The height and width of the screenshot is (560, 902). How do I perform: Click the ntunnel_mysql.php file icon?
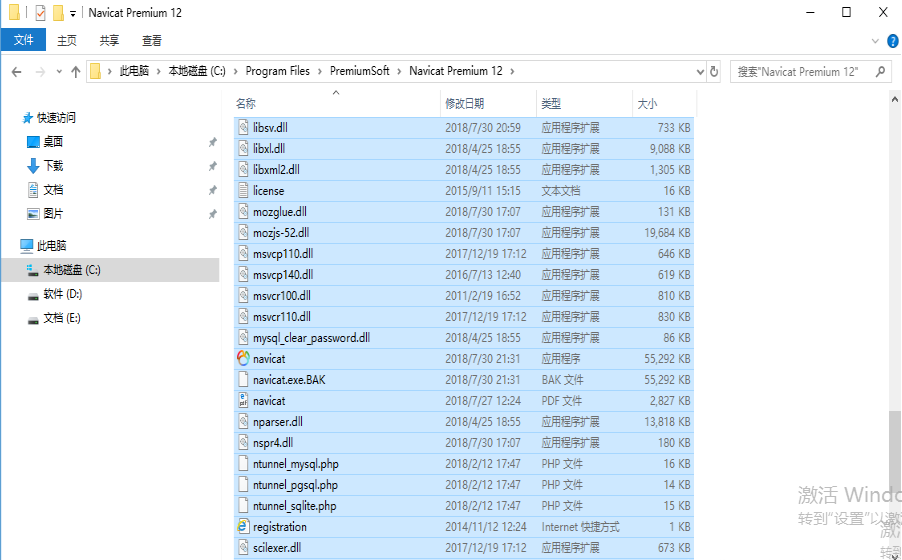click(x=243, y=464)
